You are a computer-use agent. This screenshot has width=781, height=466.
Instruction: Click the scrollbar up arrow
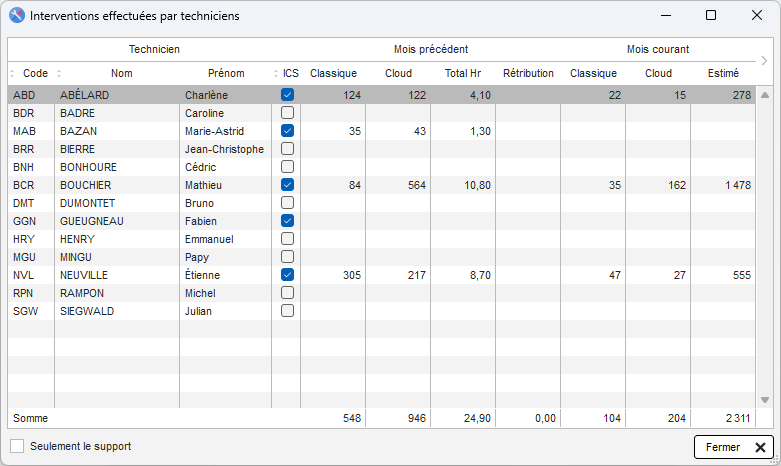pos(765,95)
